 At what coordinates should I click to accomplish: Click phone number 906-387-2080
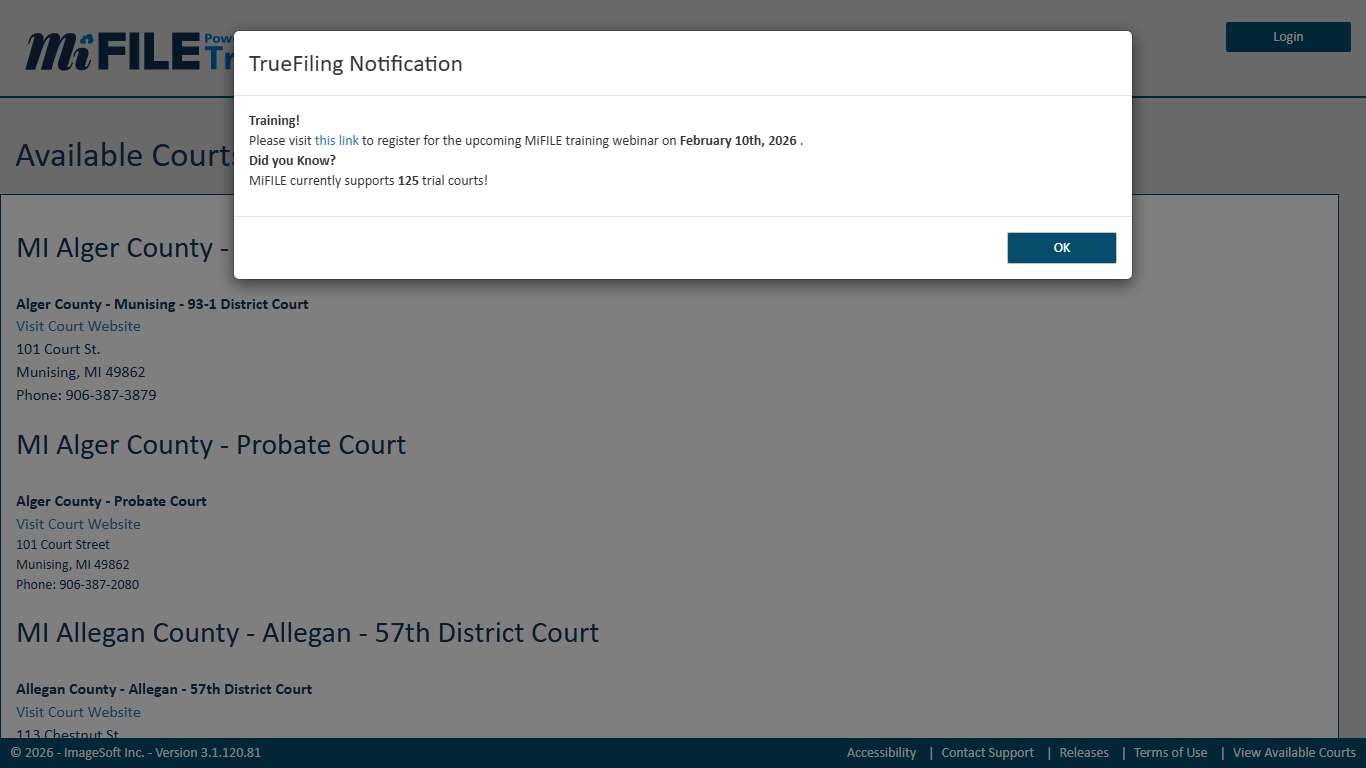98,585
